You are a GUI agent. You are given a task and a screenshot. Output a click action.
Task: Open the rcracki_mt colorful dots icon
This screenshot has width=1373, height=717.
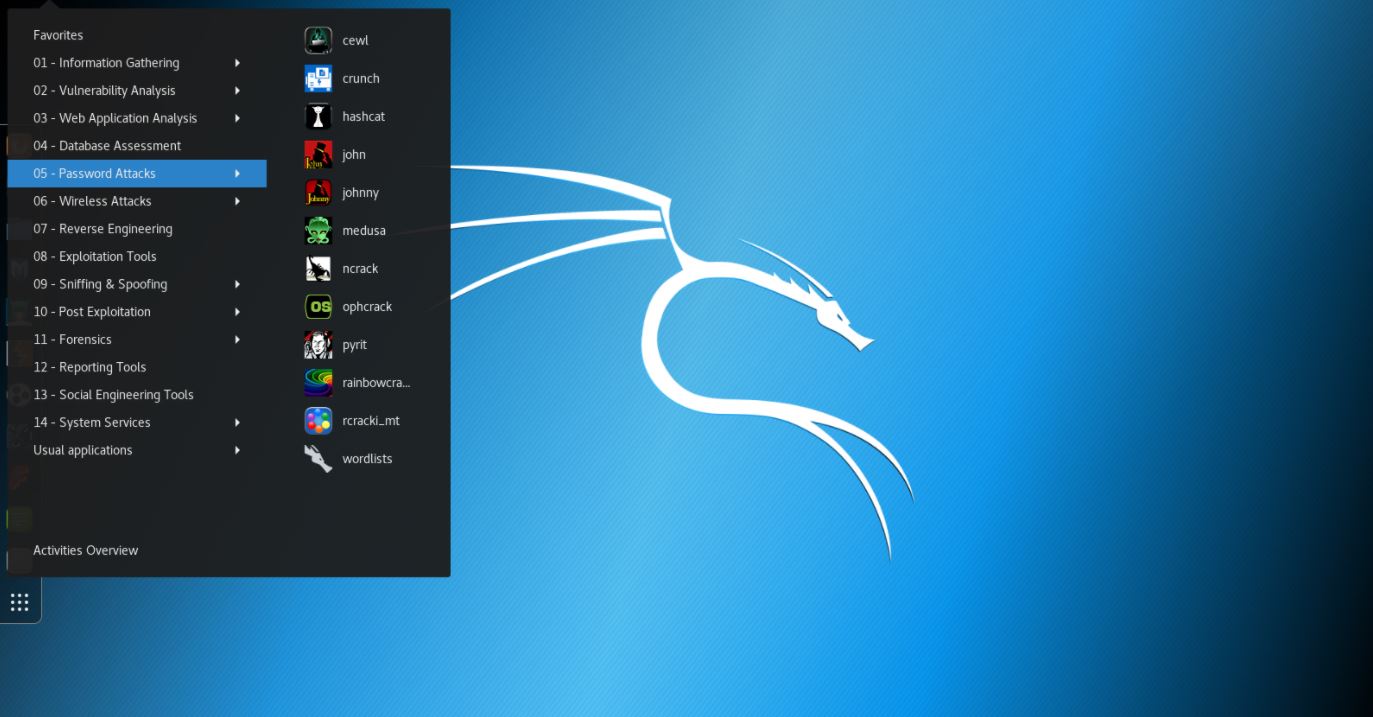[x=318, y=421]
